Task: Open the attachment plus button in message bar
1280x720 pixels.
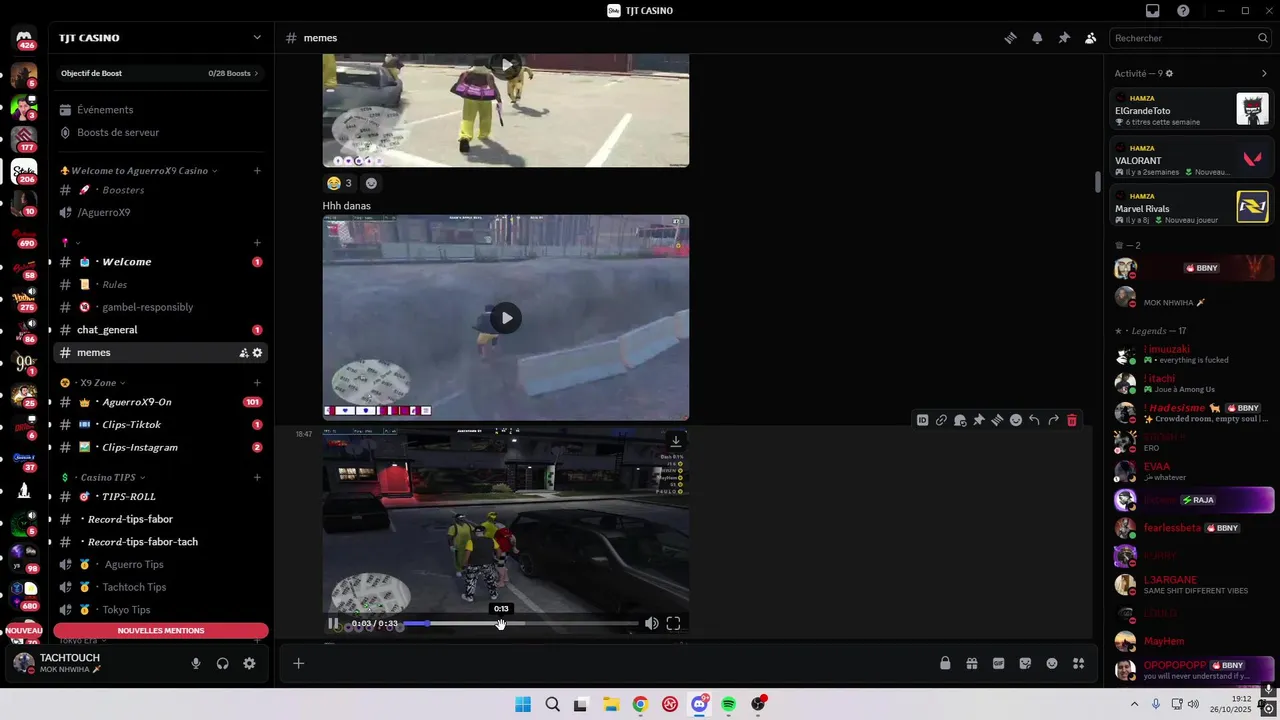Action: point(298,663)
